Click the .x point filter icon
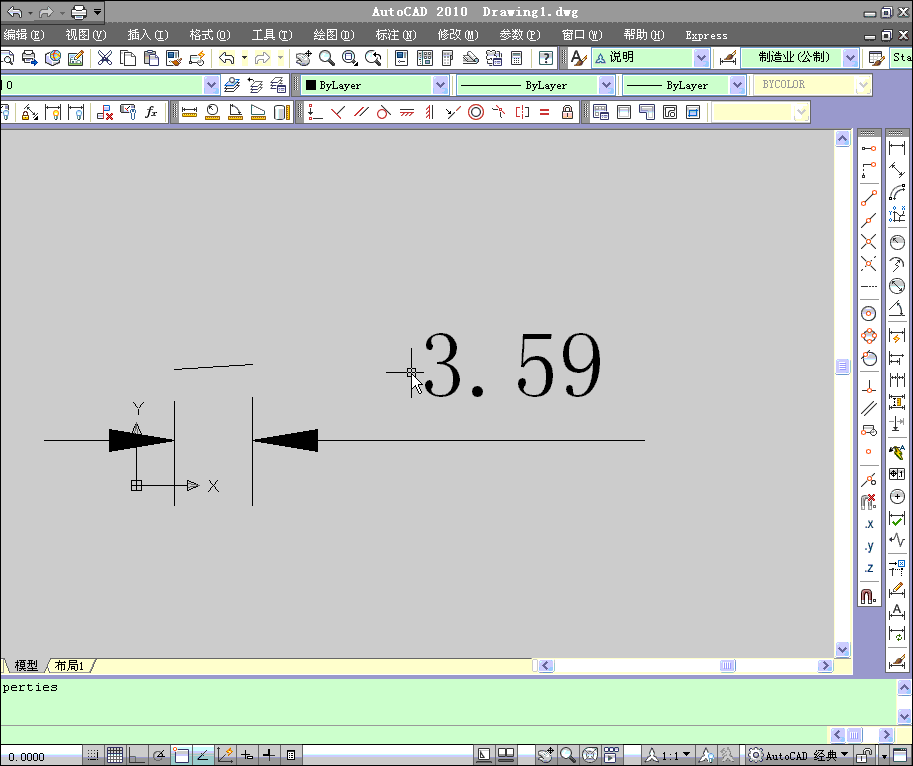The width and height of the screenshot is (913, 766). [869, 524]
